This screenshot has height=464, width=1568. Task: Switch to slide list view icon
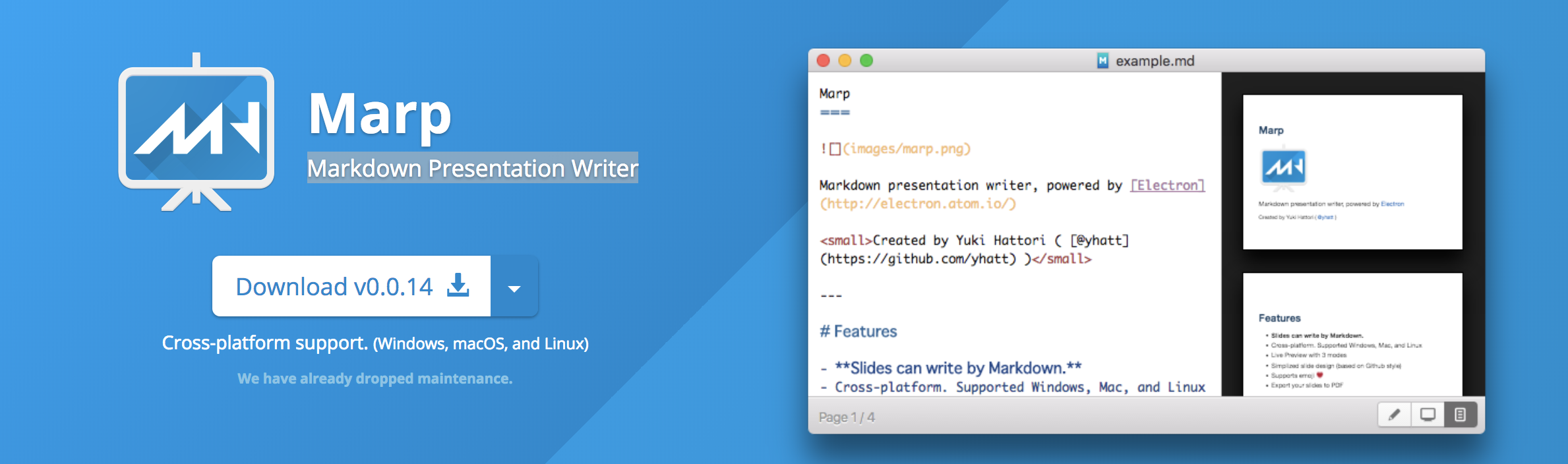pyautogui.click(x=1461, y=415)
